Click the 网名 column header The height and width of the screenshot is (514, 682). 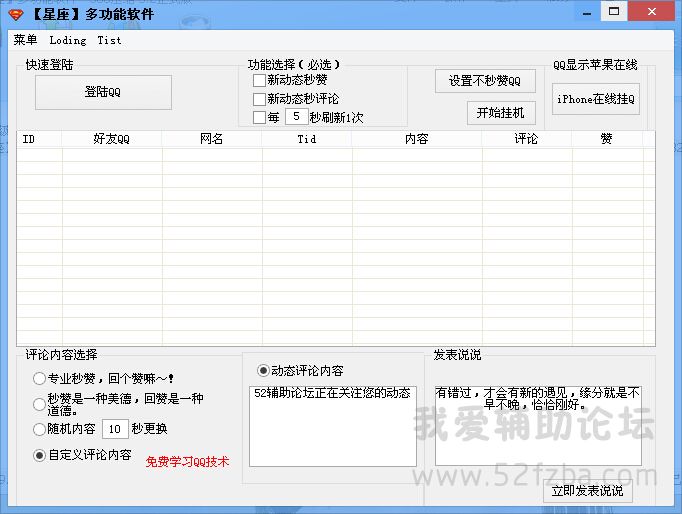(x=212, y=139)
